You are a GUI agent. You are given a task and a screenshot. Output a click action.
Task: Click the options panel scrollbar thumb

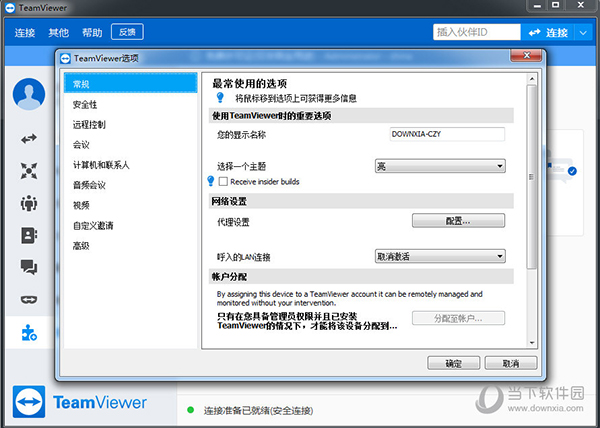click(532, 177)
